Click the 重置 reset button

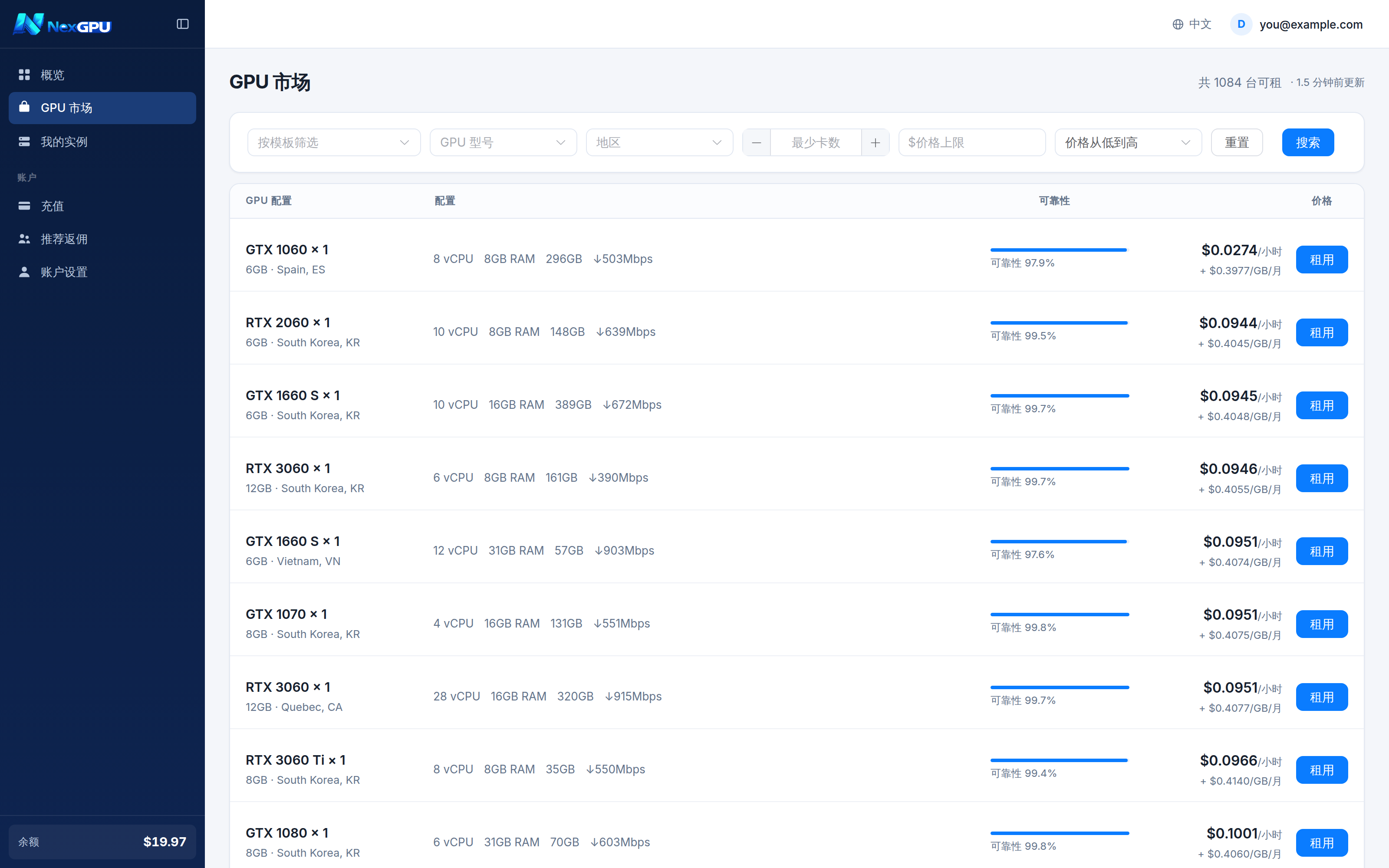(1237, 142)
